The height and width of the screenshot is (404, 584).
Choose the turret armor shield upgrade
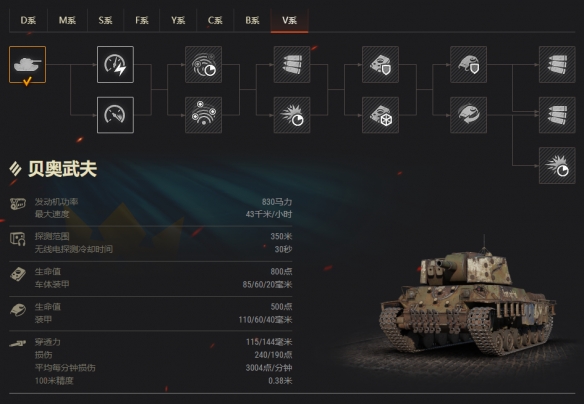pos(469,64)
